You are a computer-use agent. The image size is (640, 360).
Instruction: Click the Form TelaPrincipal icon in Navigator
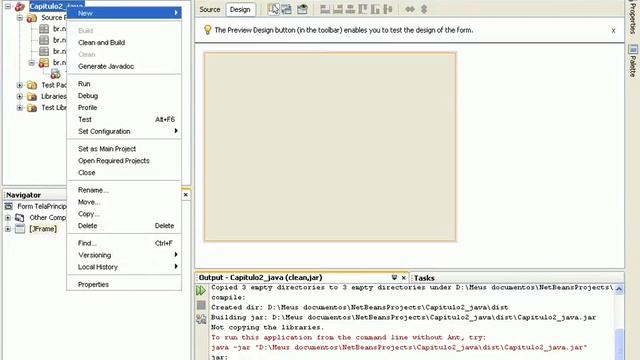click(x=9, y=206)
